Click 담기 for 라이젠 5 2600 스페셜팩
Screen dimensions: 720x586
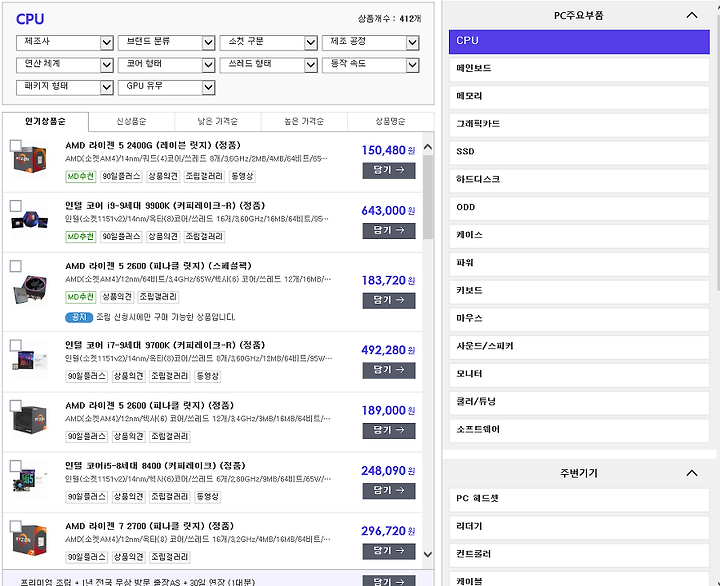[x=389, y=300]
